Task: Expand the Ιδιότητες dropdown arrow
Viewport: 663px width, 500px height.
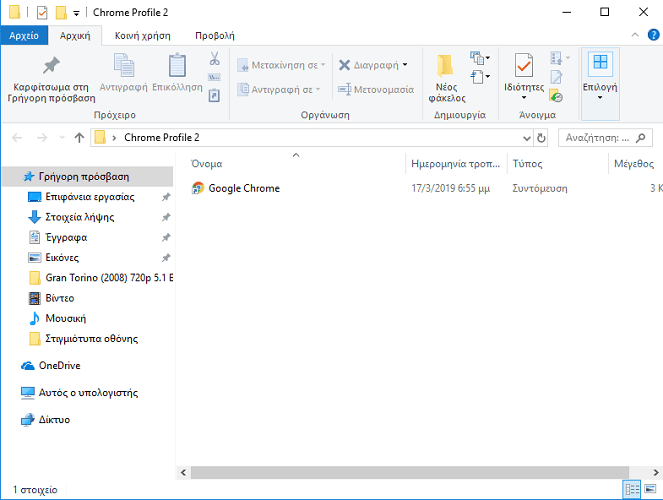Action: click(x=524, y=98)
